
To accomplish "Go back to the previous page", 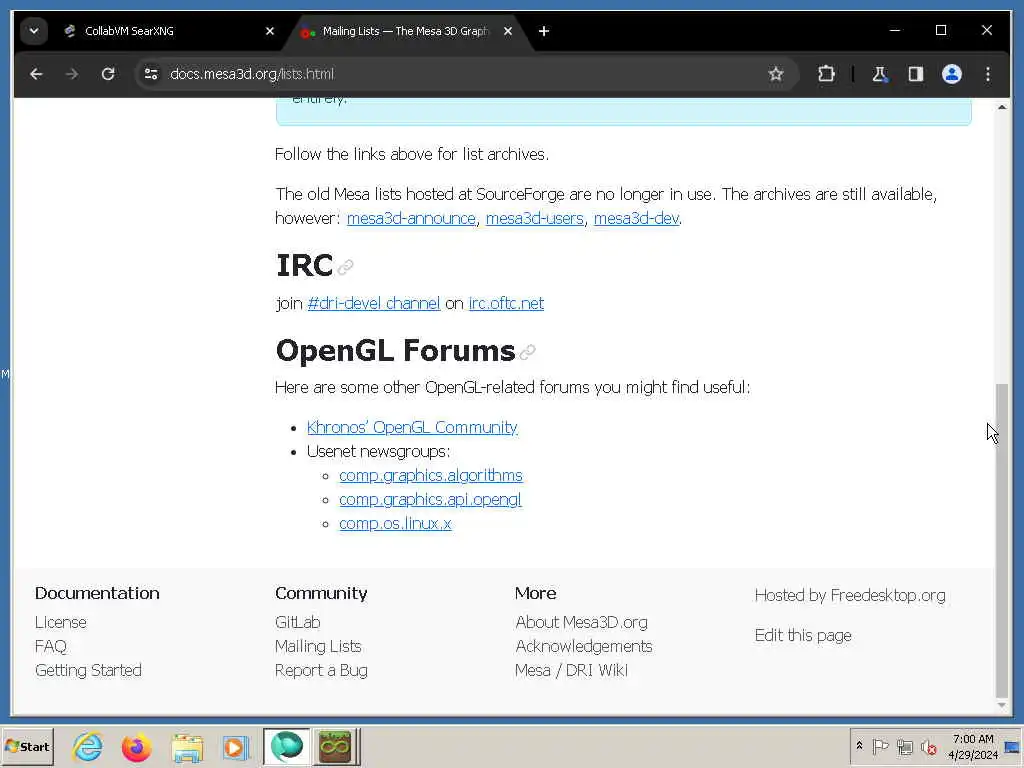I will pos(36,74).
